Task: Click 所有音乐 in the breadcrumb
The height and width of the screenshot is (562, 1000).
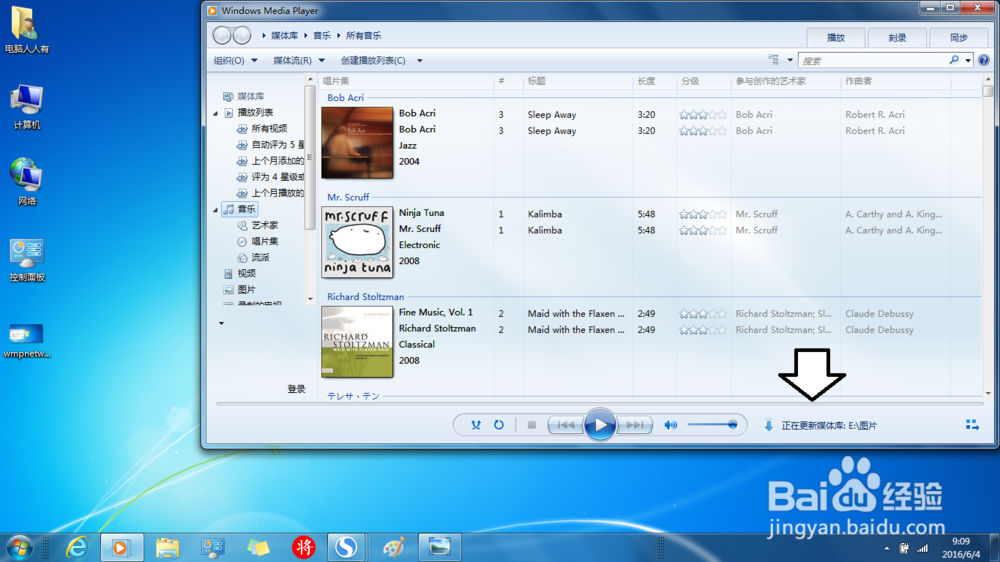Action: tap(364, 36)
